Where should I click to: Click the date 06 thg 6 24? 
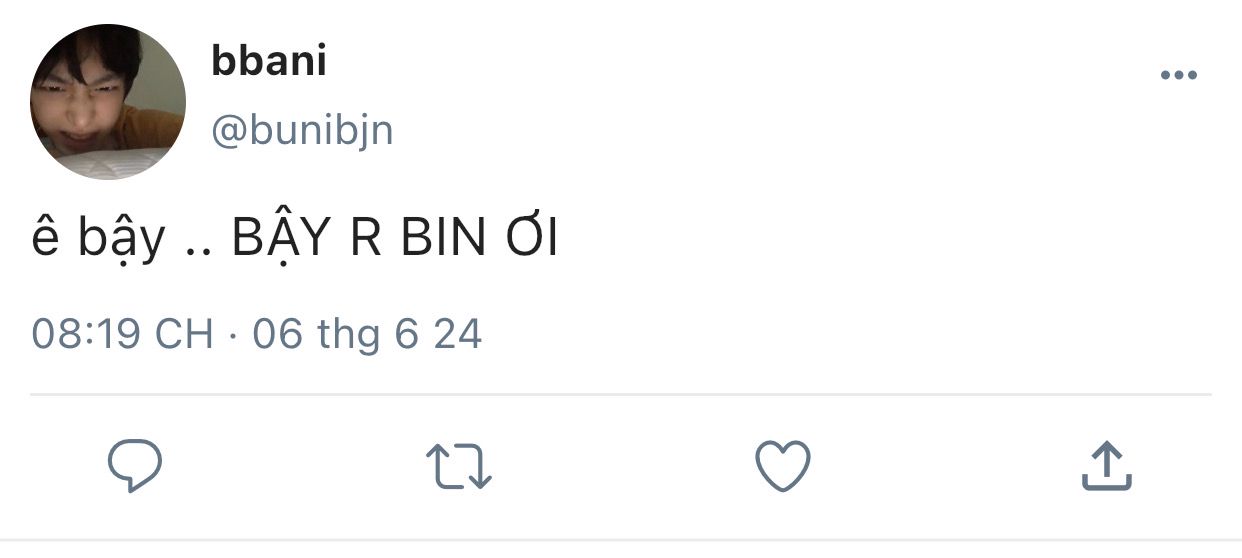tap(367, 334)
